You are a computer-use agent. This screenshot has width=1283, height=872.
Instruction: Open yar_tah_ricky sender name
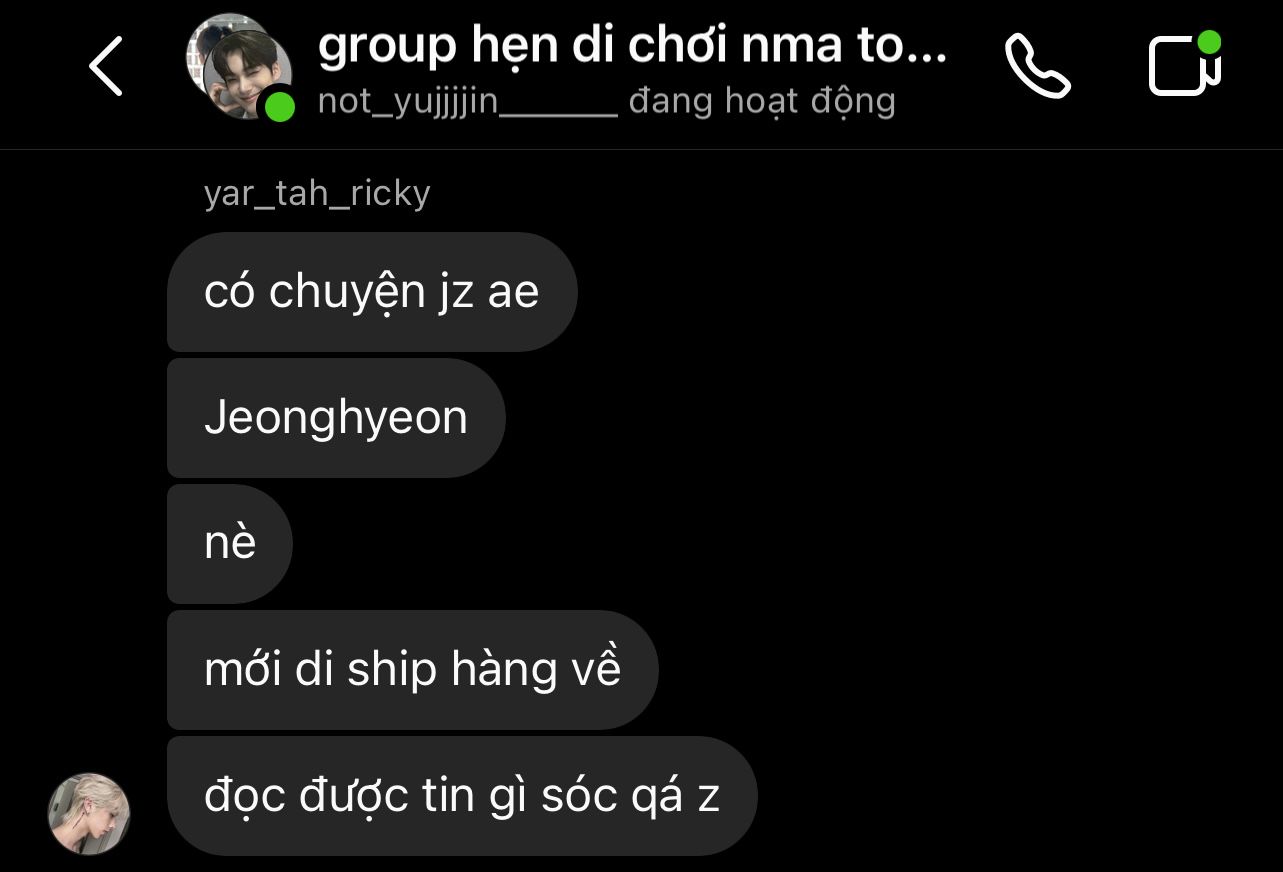317,193
